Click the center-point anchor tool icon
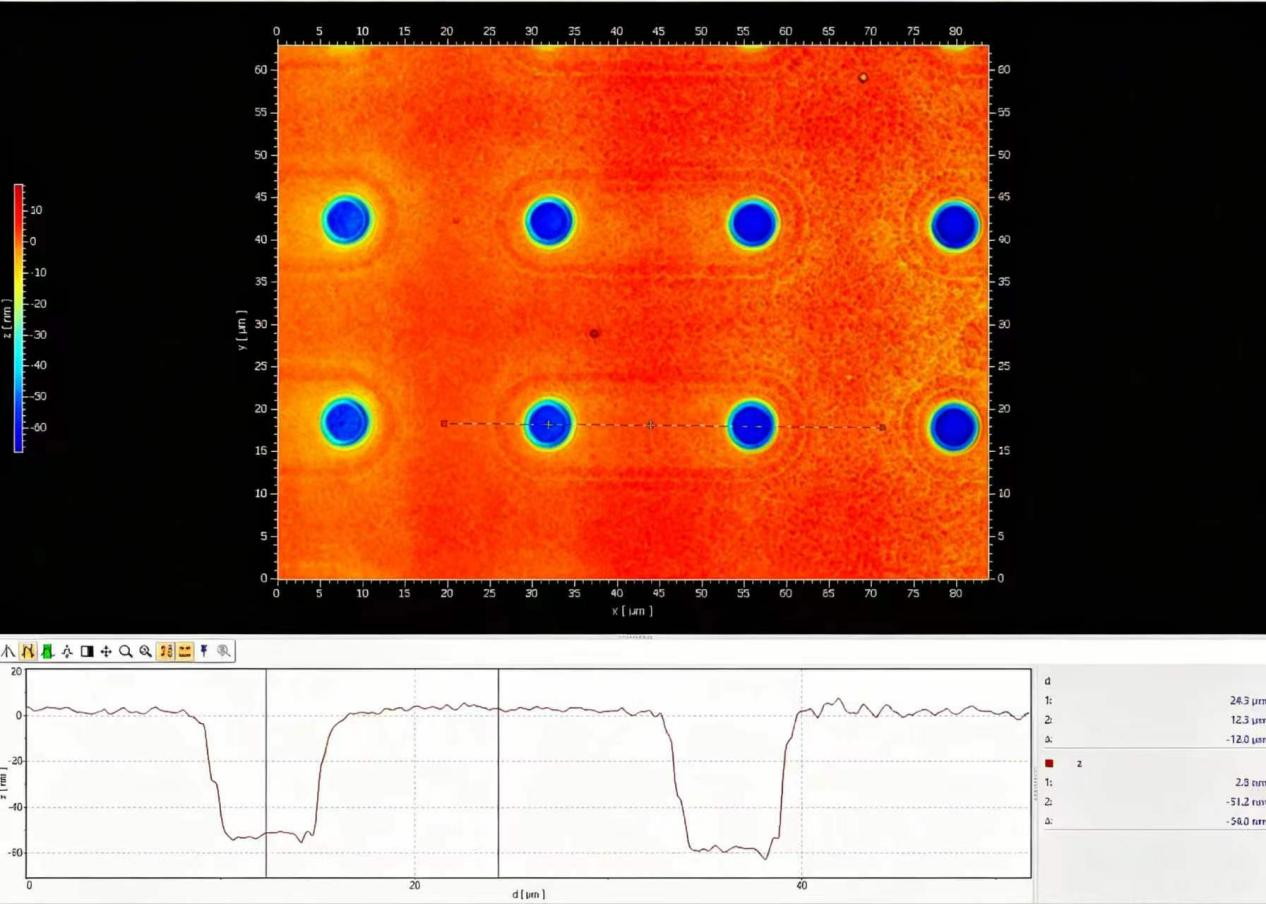 click(67, 651)
